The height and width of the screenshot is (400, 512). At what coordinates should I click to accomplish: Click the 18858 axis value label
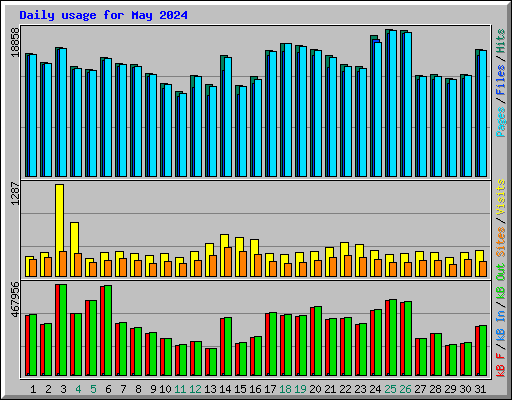(x=16, y=42)
